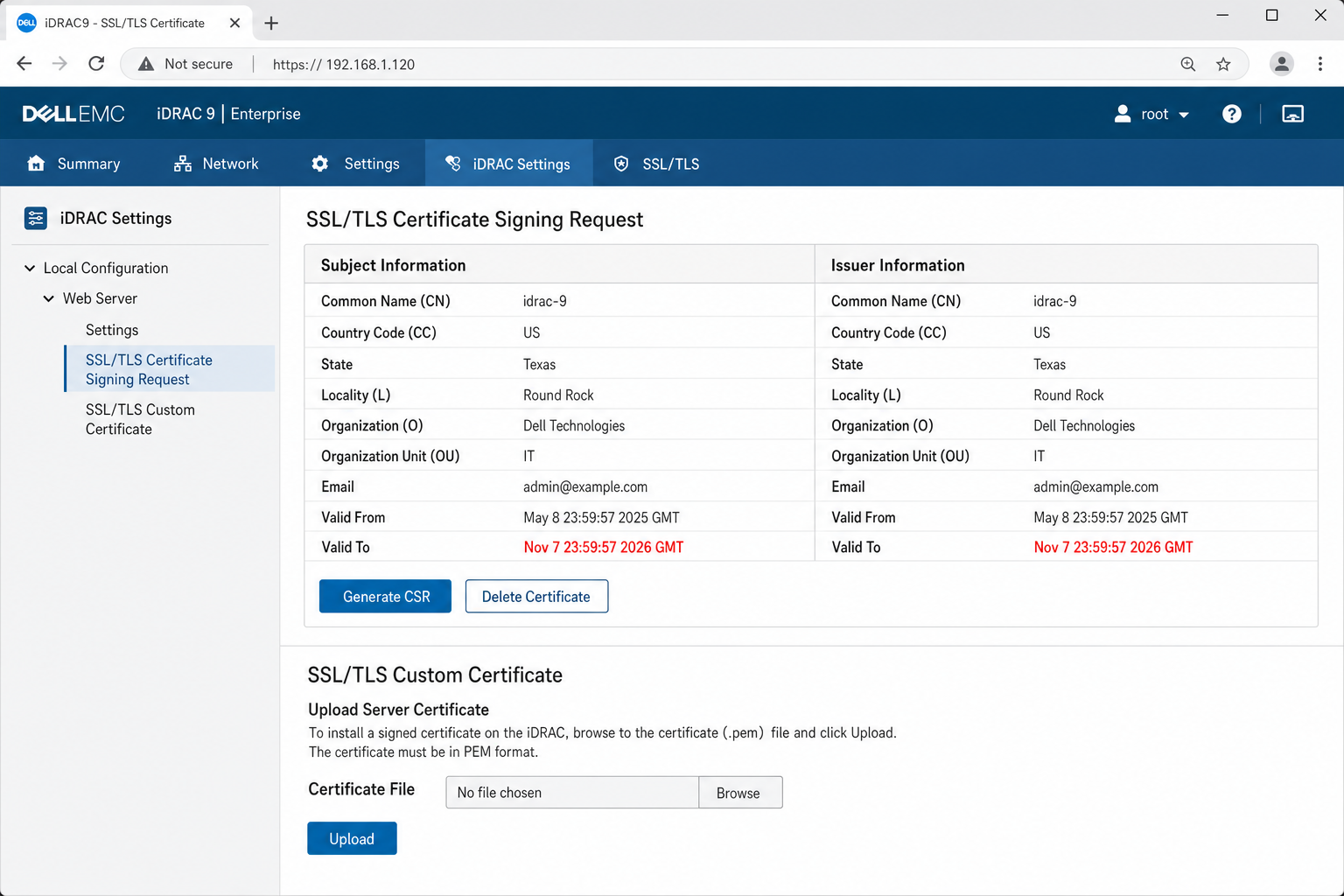The image size is (1344, 896).
Task: Launch the virtual console icon
Action: click(x=1292, y=114)
